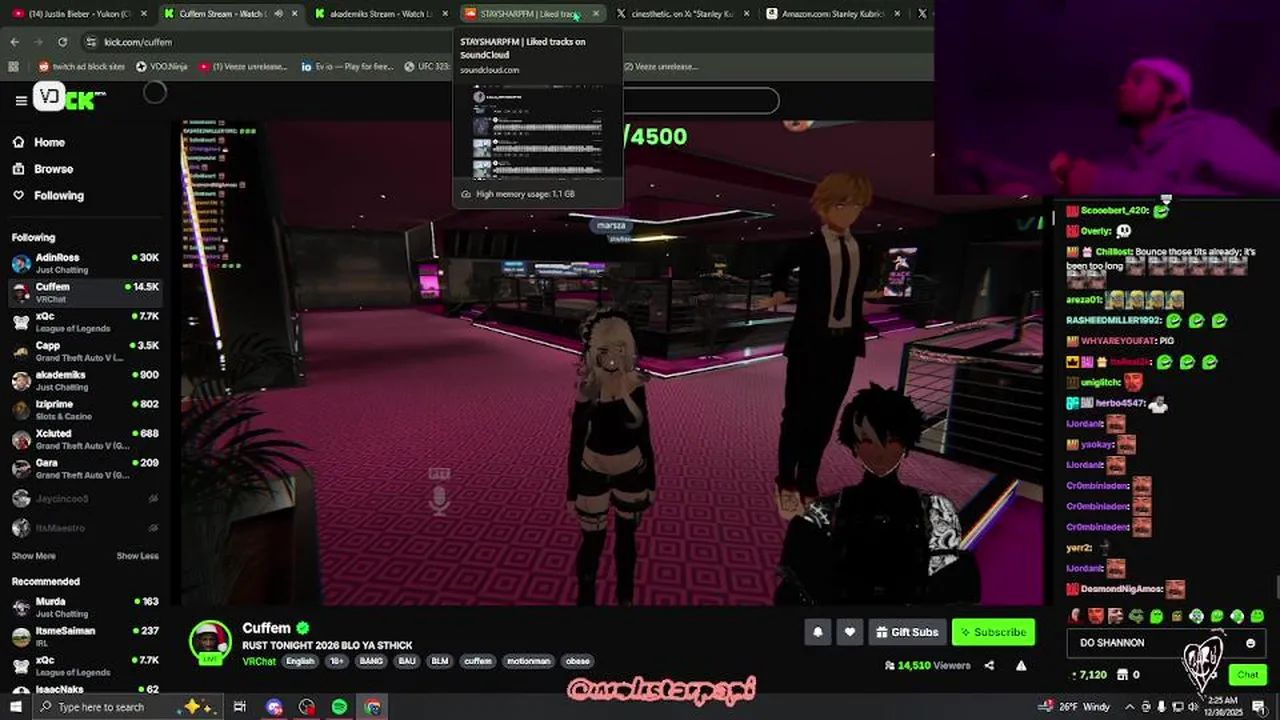The width and height of the screenshot is (1280, 720).
Task: Click the Gift Subs button
Action: click(906, 632)
